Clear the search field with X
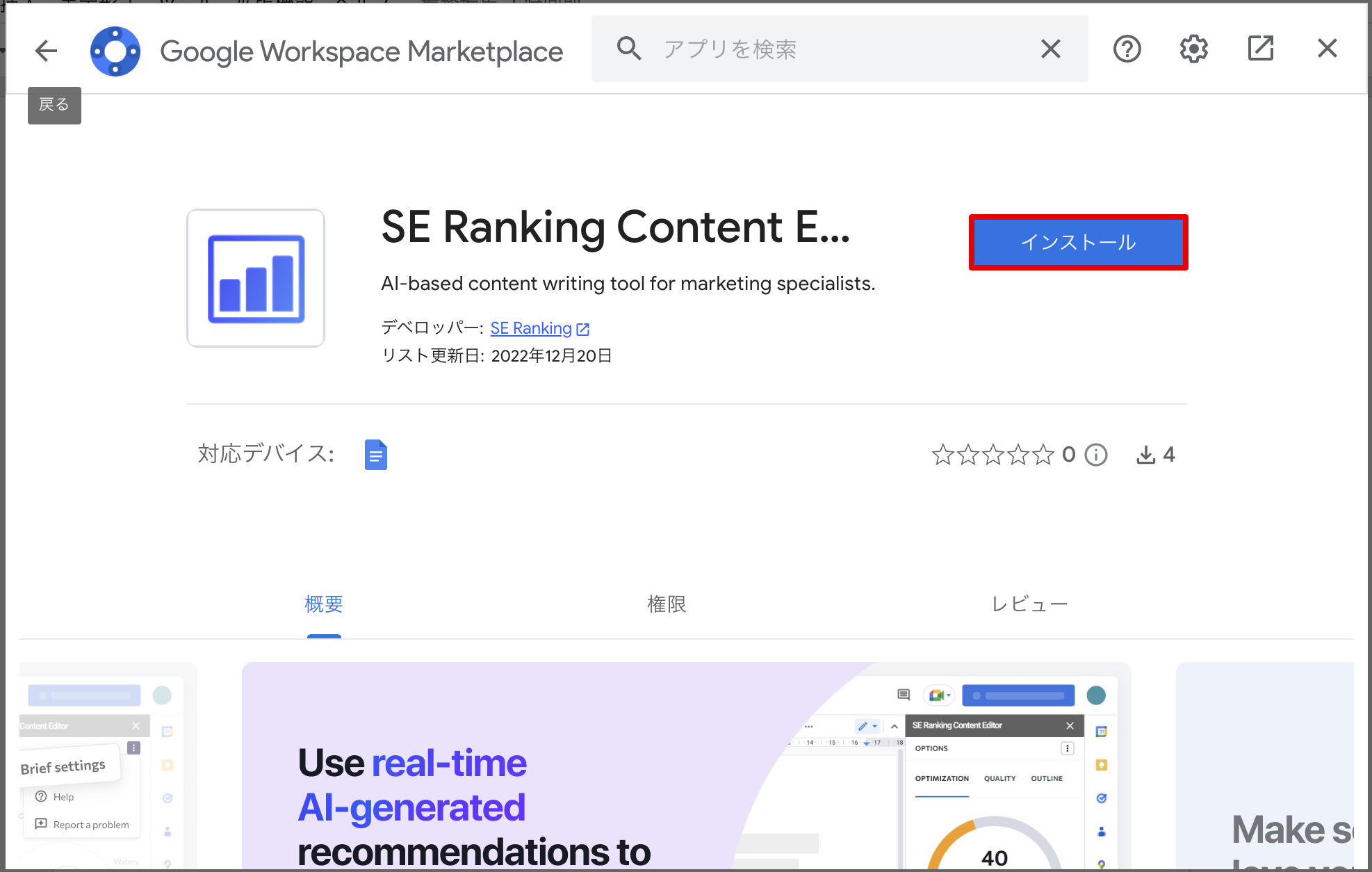This screenshot has height=872, width=1372. 1050,49
